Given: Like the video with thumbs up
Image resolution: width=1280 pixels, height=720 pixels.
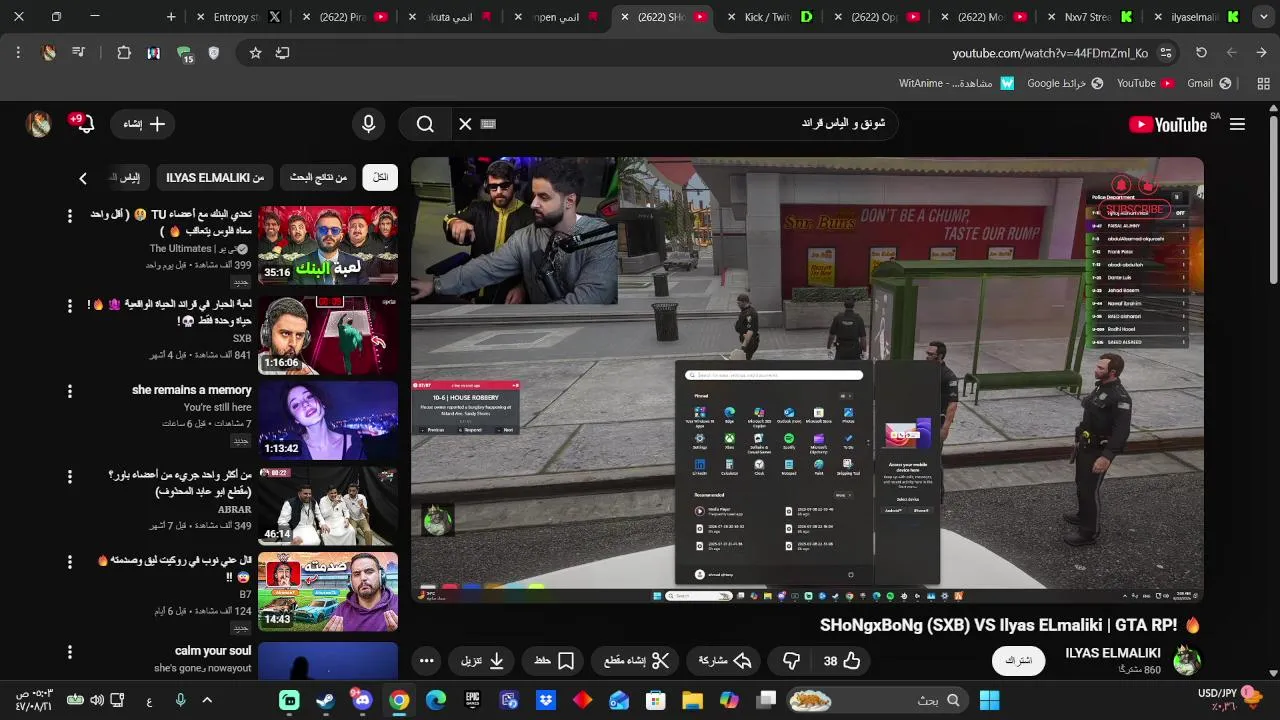Looking at the screenshot, I should [842, 661].
